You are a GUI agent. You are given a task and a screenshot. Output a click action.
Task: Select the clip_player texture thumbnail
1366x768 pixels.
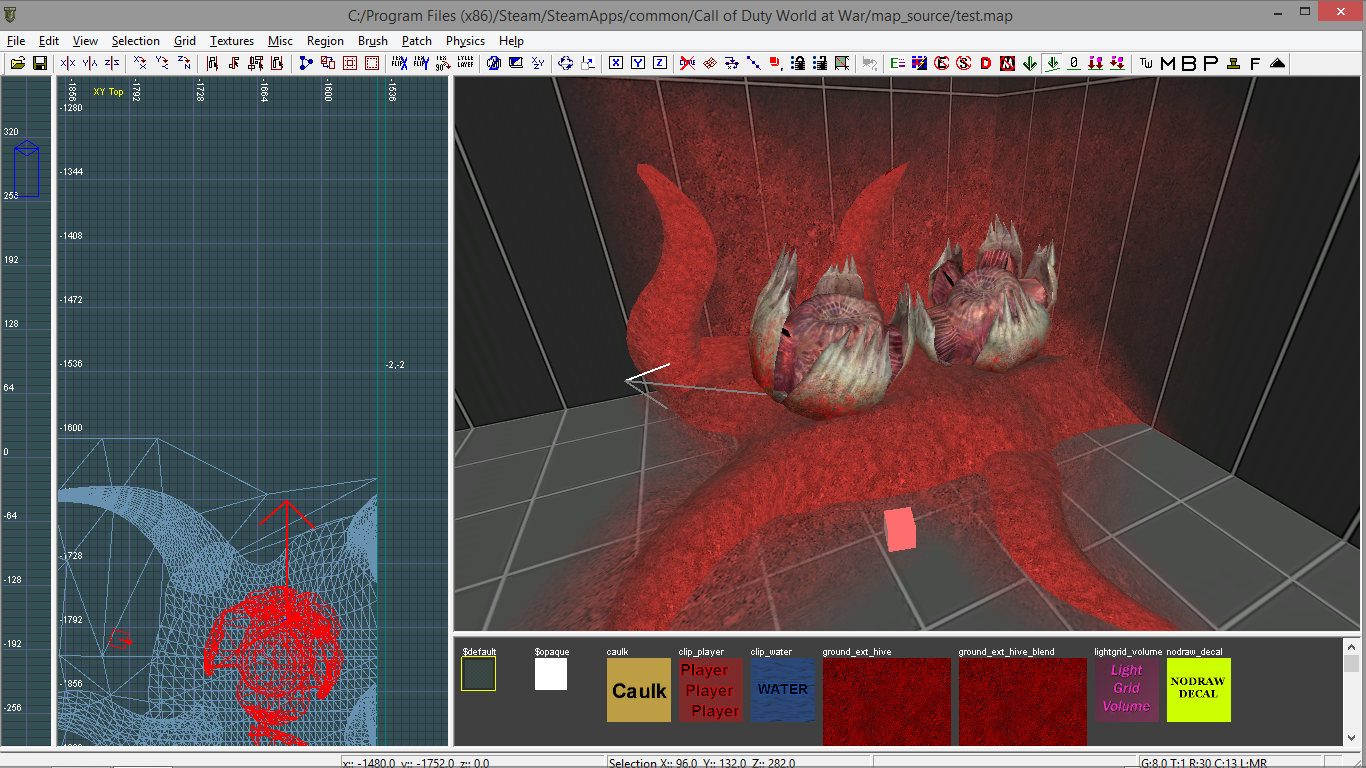(x=711, y=690)
